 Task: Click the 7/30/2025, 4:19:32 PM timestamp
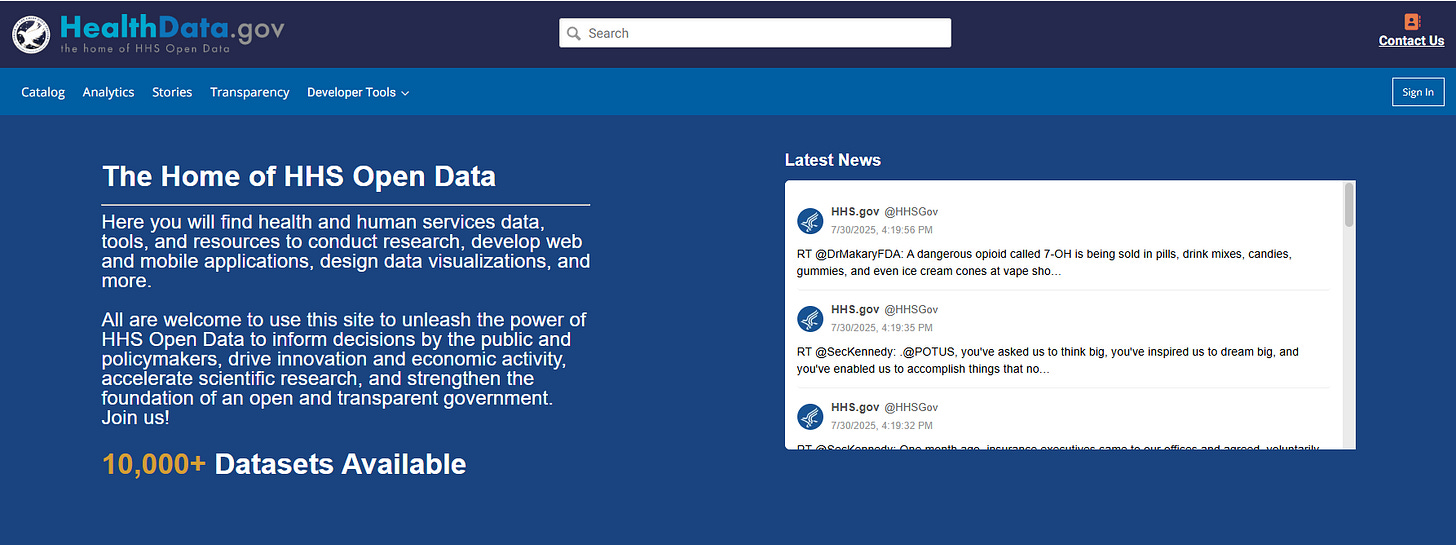pyautogui.click(x=882, y=426)
